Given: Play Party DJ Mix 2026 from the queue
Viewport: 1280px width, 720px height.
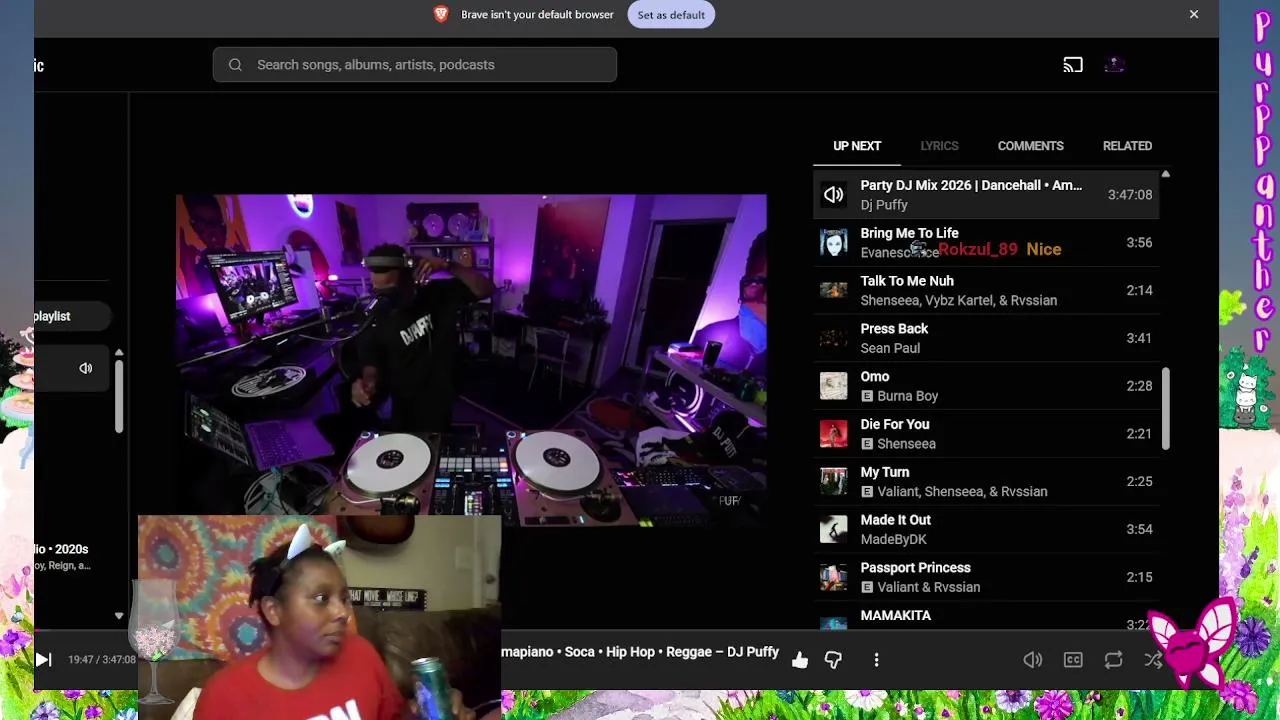Looking at the screenshot, I should pyautogui.click(x=986, y=195).
